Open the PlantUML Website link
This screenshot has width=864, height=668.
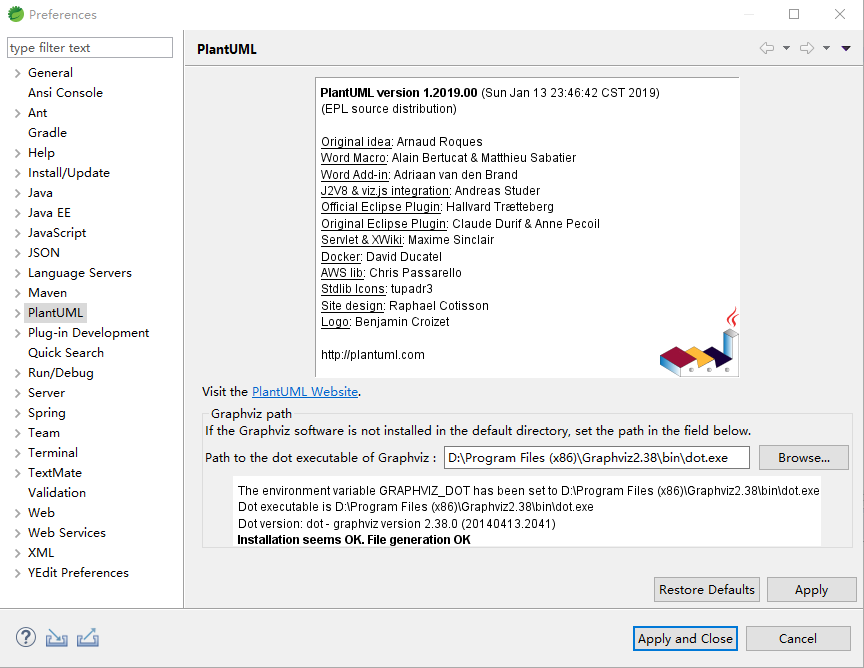305,392
